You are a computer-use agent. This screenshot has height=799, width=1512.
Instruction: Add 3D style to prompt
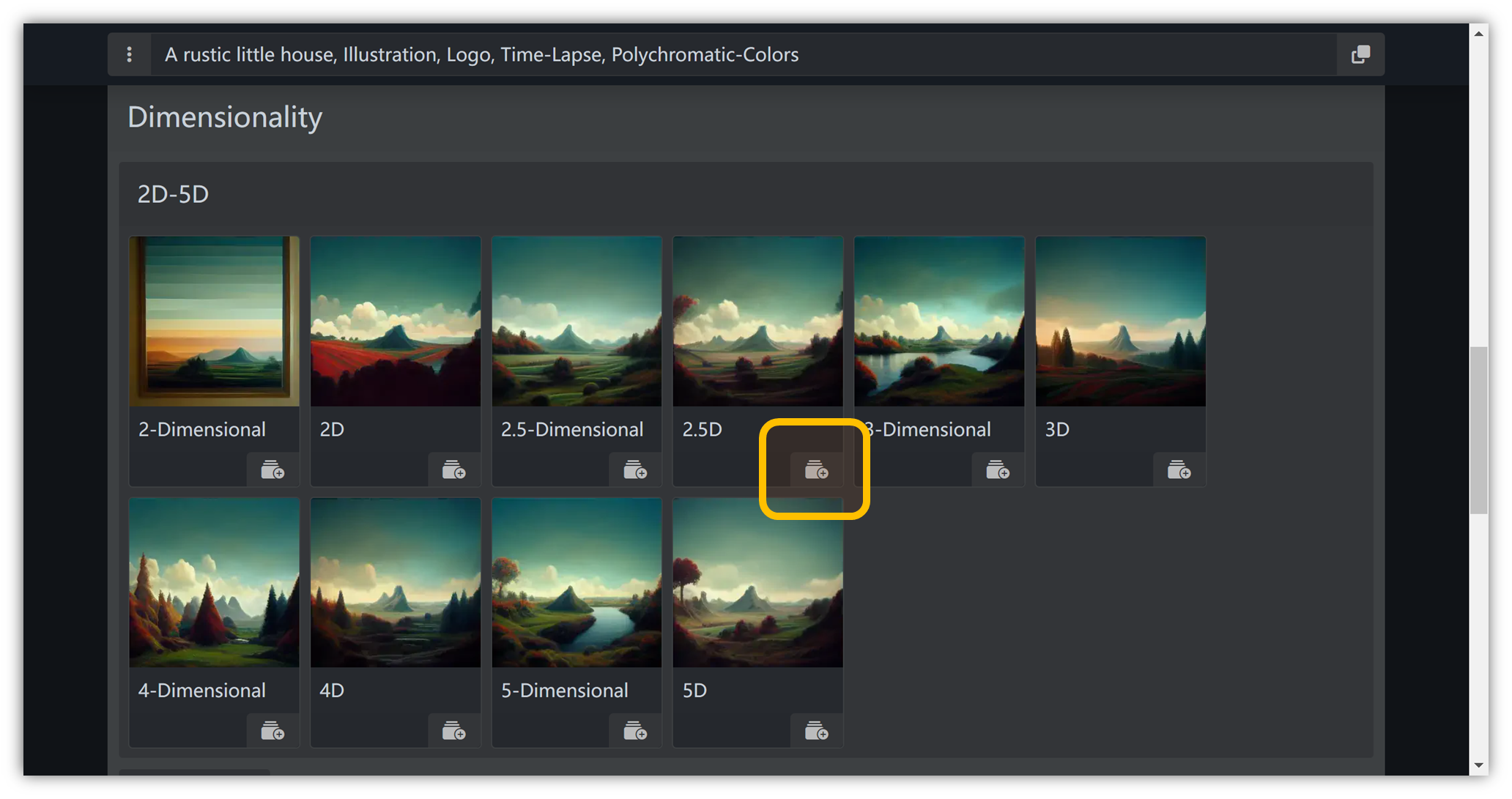click(1179, 469)
